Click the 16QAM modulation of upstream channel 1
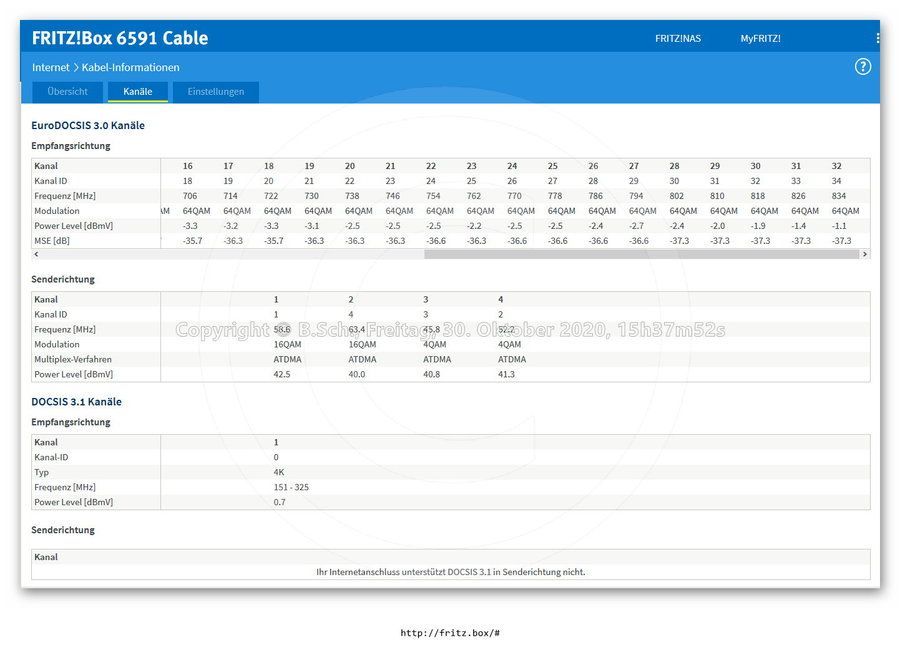Screen dimensions: 900x658 click(287, 345)
